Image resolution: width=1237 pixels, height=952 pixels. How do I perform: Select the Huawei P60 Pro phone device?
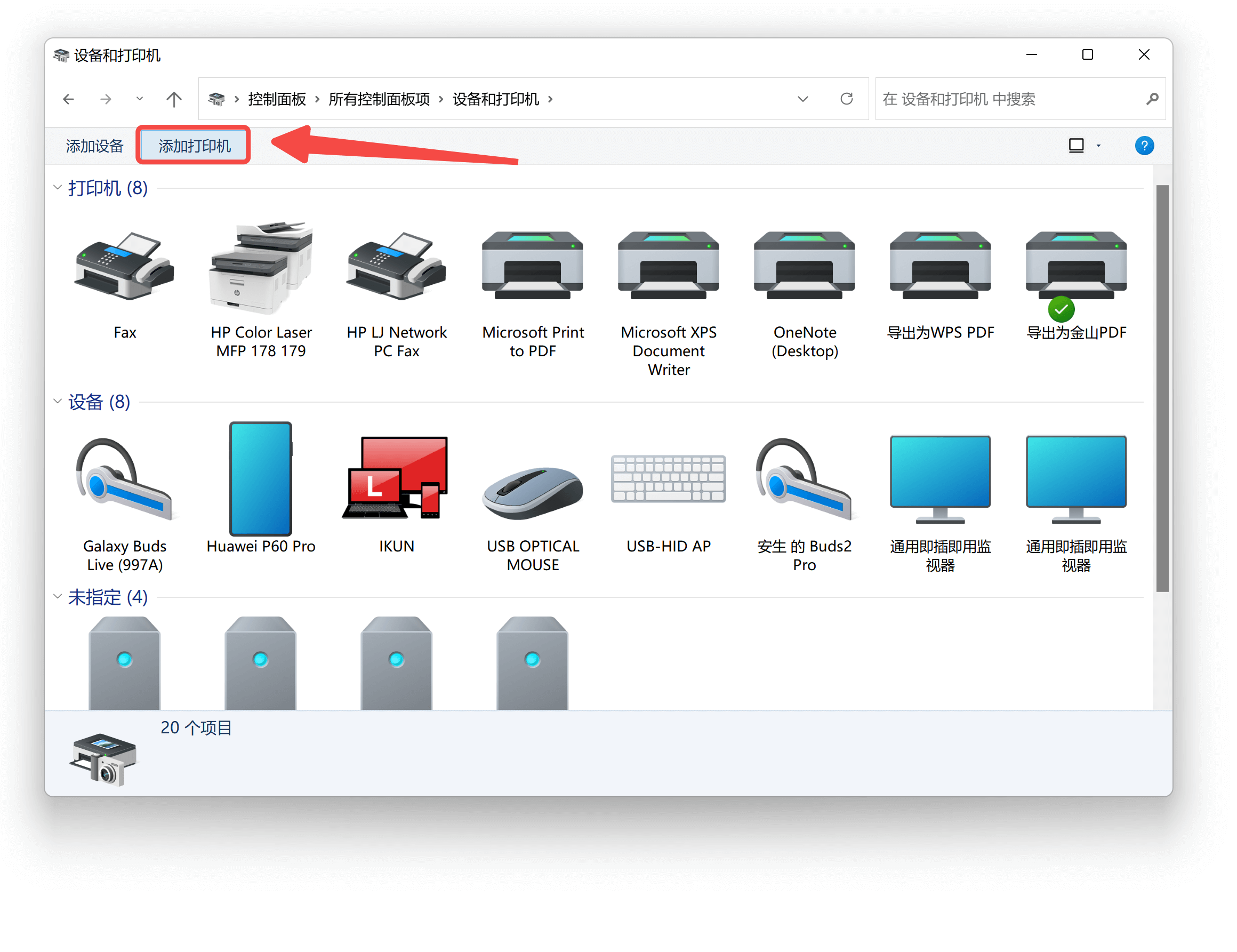[x=261, y=479]
